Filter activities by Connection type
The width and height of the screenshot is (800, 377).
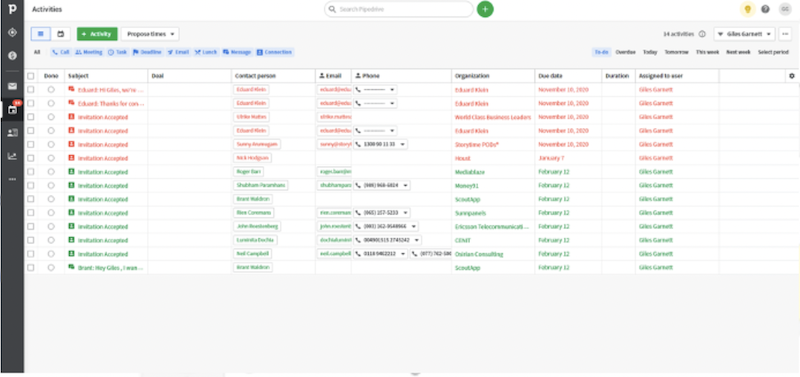(274, 52)
